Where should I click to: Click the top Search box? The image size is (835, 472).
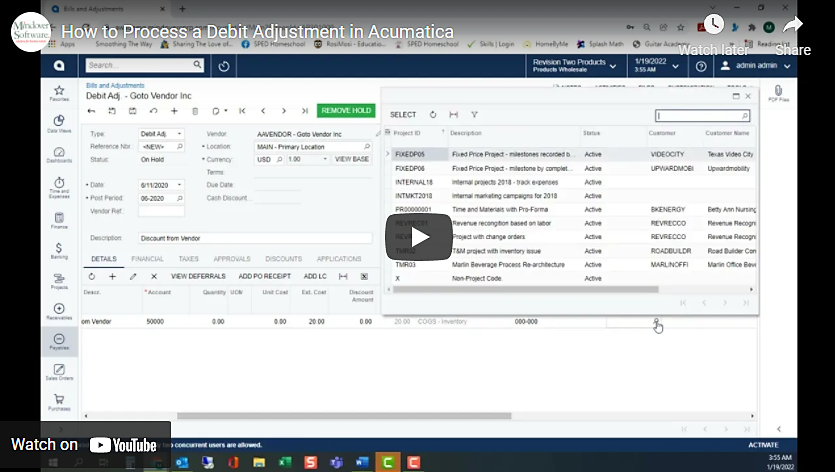coord(144,65)
